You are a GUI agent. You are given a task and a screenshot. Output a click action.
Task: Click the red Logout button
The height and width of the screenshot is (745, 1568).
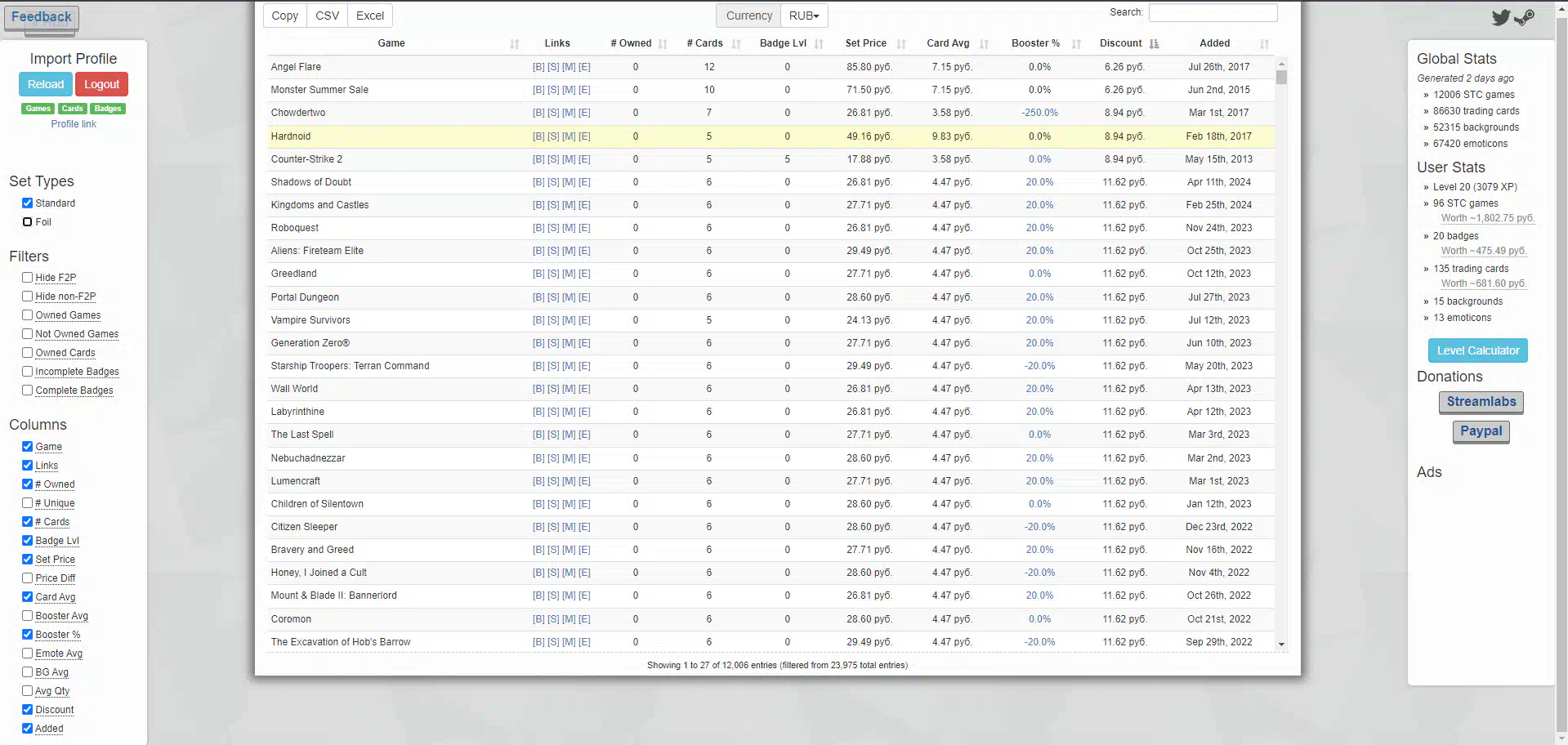coord(101,84)
